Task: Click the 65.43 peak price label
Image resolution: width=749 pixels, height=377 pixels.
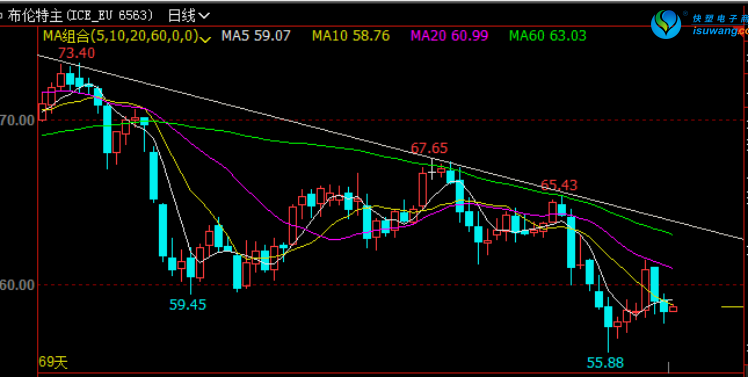Action: pos(559,185)
